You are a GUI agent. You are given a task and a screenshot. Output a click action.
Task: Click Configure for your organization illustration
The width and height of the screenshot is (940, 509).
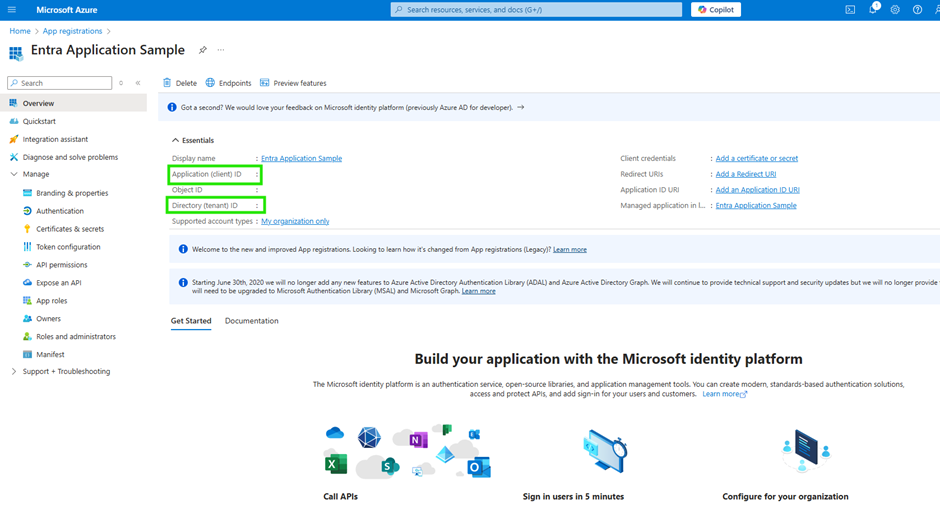(x=805, y=451)
